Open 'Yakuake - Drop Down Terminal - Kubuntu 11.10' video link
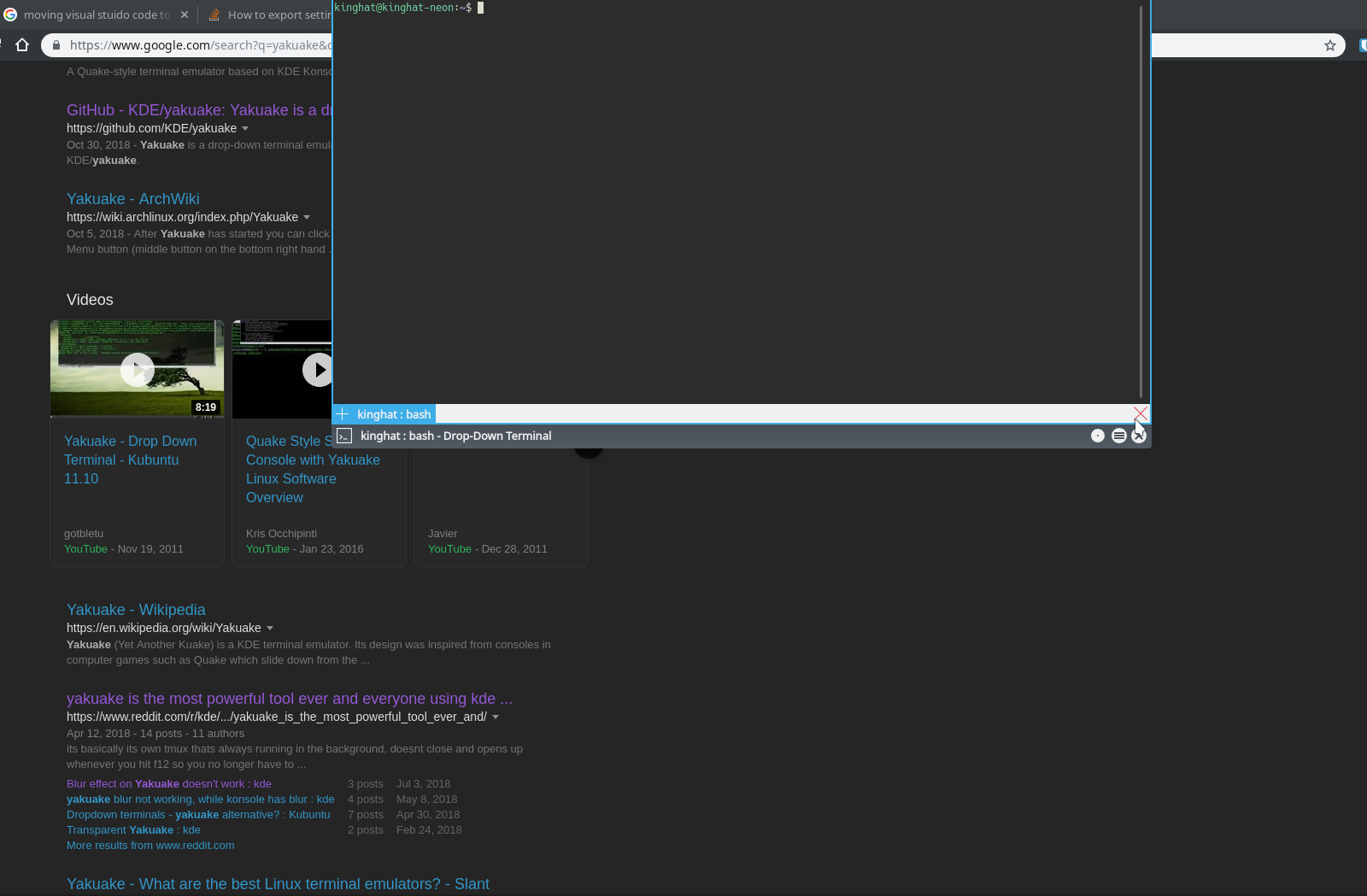This screenshot has height=896, width=1367. (x=130, y=460)
